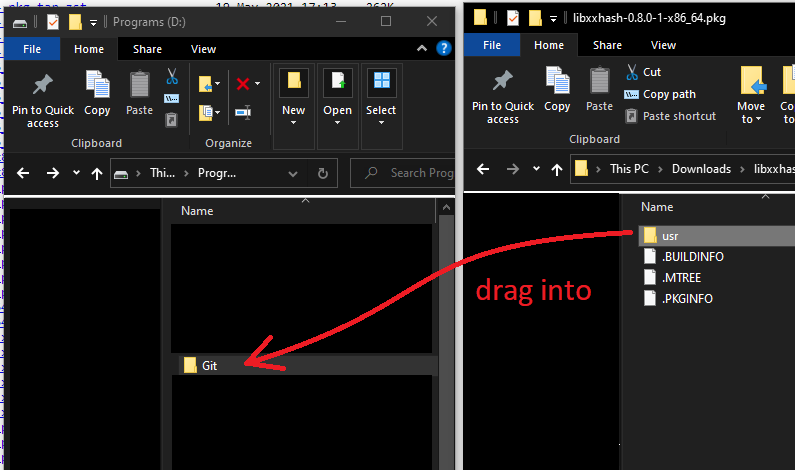The image size is (795, 470).
Task: Open Move to menu in libxxhash window
Action: [x=751, y=95]
